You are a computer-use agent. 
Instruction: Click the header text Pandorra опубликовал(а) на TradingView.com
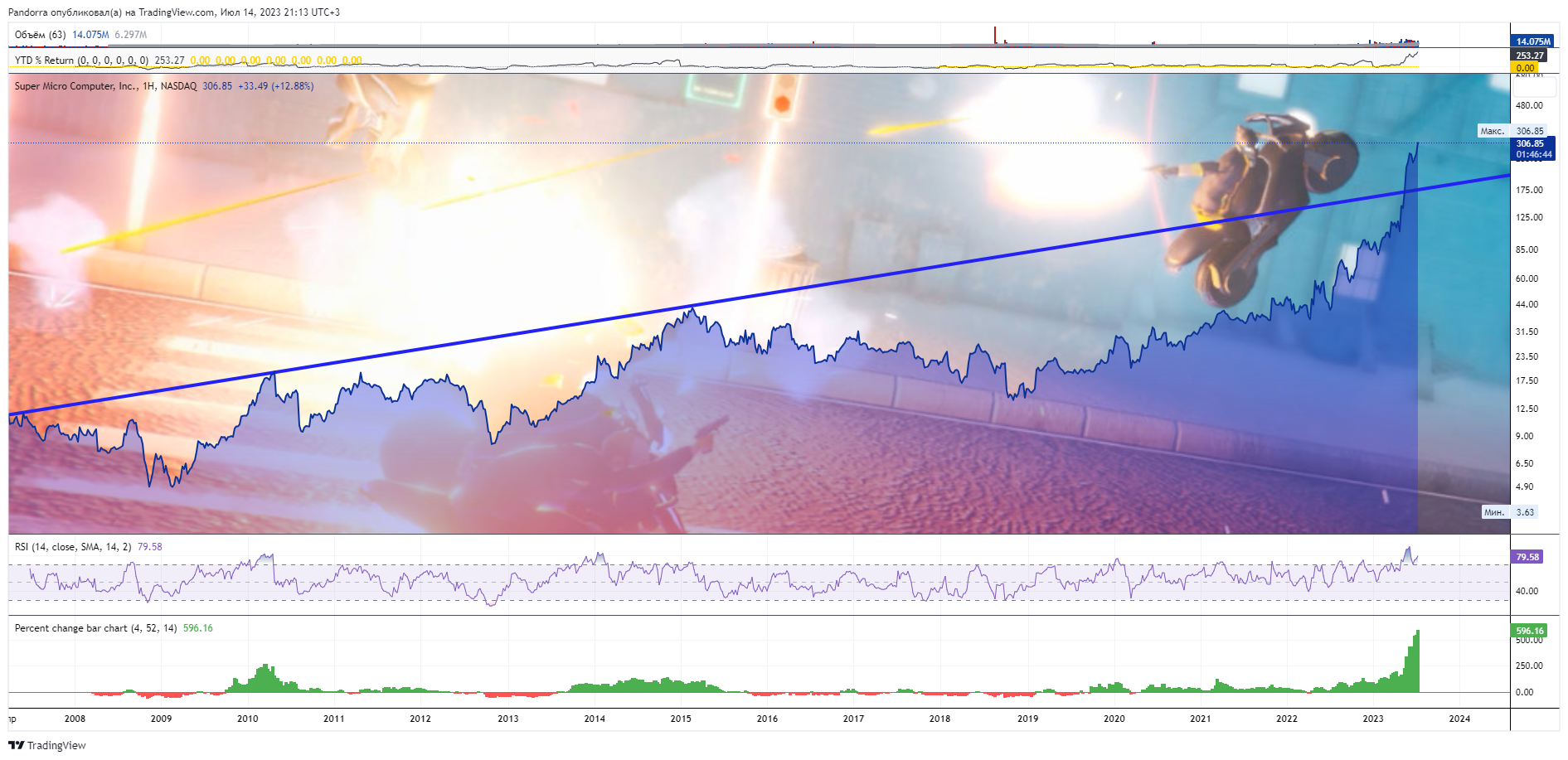(x=112, y=12)
